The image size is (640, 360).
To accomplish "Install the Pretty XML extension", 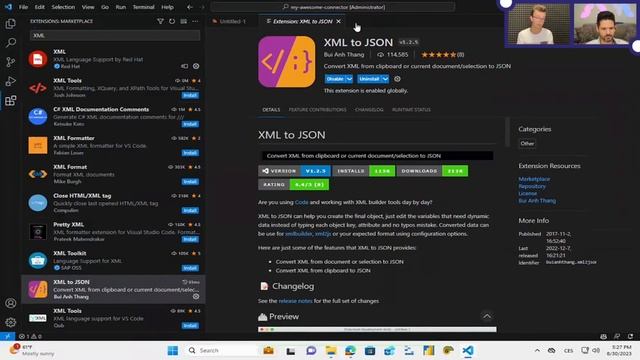I will (x=190, y=239).
